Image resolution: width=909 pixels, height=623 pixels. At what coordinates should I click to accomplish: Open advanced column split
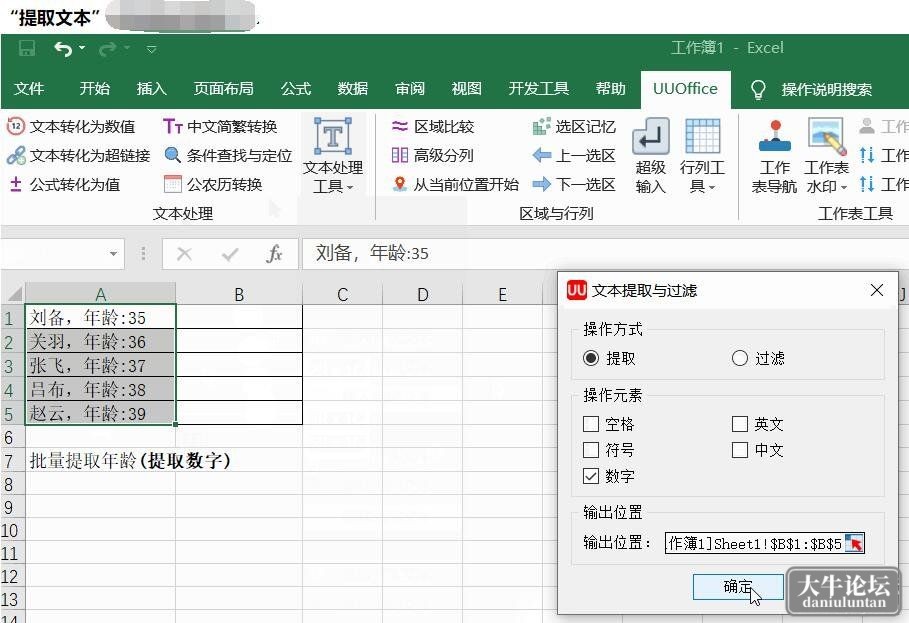(x=432, y=155)
